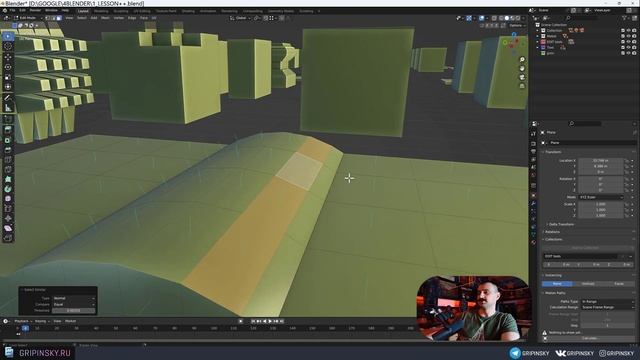
Task: Click the object name field Plane
Action: [587, 142]
